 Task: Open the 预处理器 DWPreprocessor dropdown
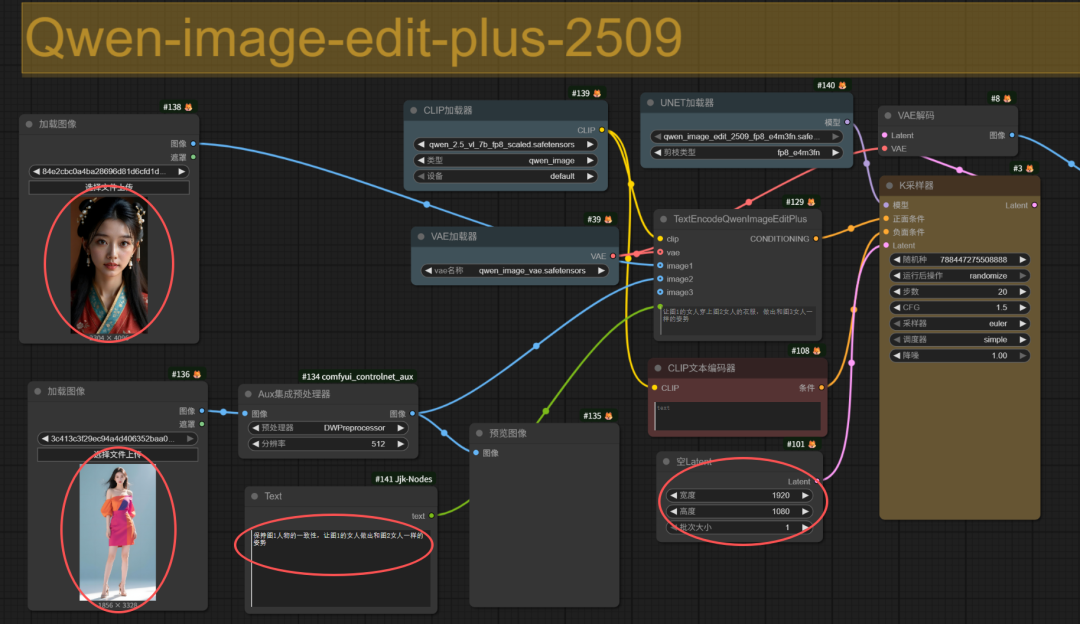(x=328, y=428)
